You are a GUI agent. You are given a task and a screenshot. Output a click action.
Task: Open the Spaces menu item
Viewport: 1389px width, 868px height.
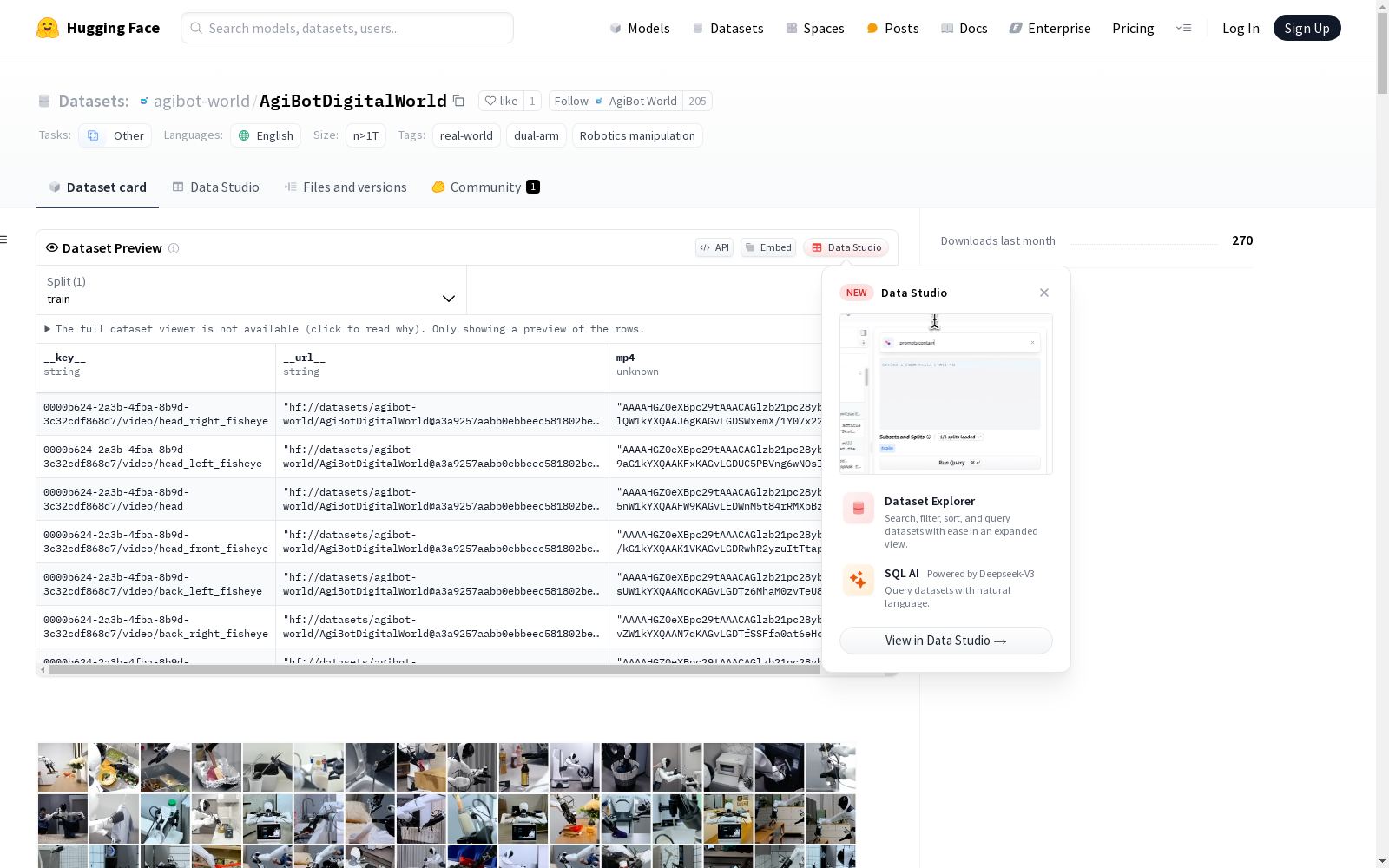[x=814, y=28]
